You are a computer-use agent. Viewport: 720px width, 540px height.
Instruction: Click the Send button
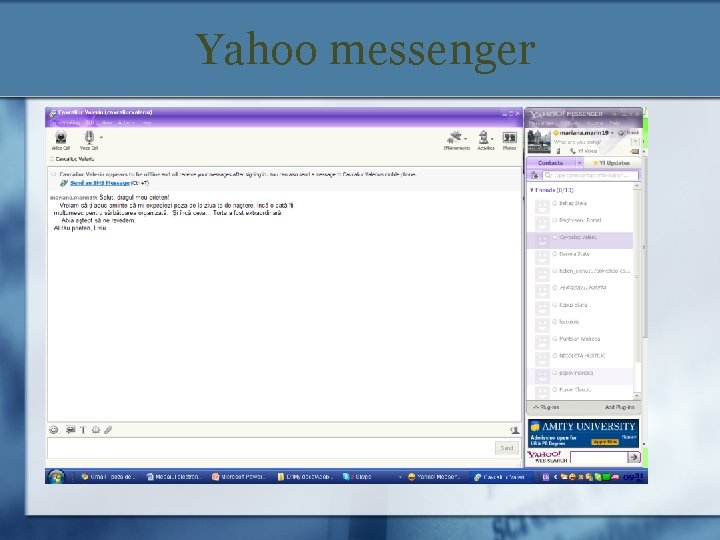(506, 448)
